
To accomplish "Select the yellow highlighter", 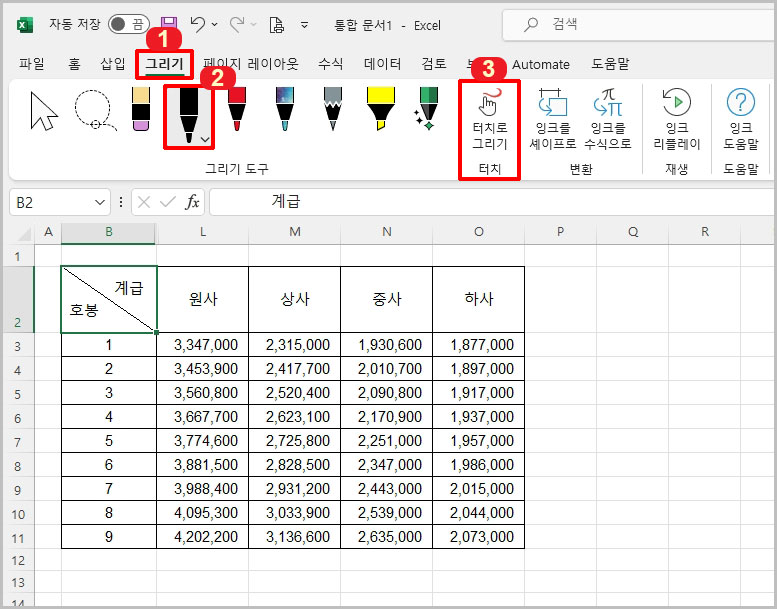I will (381, 110).
